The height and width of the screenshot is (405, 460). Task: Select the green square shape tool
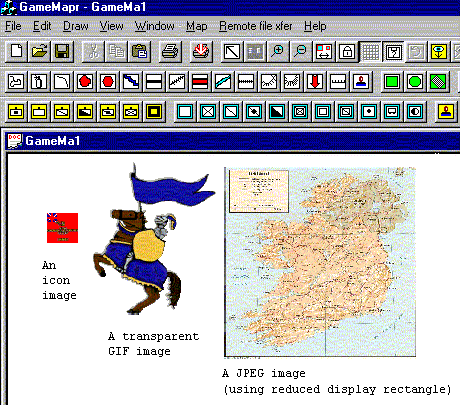392,82
